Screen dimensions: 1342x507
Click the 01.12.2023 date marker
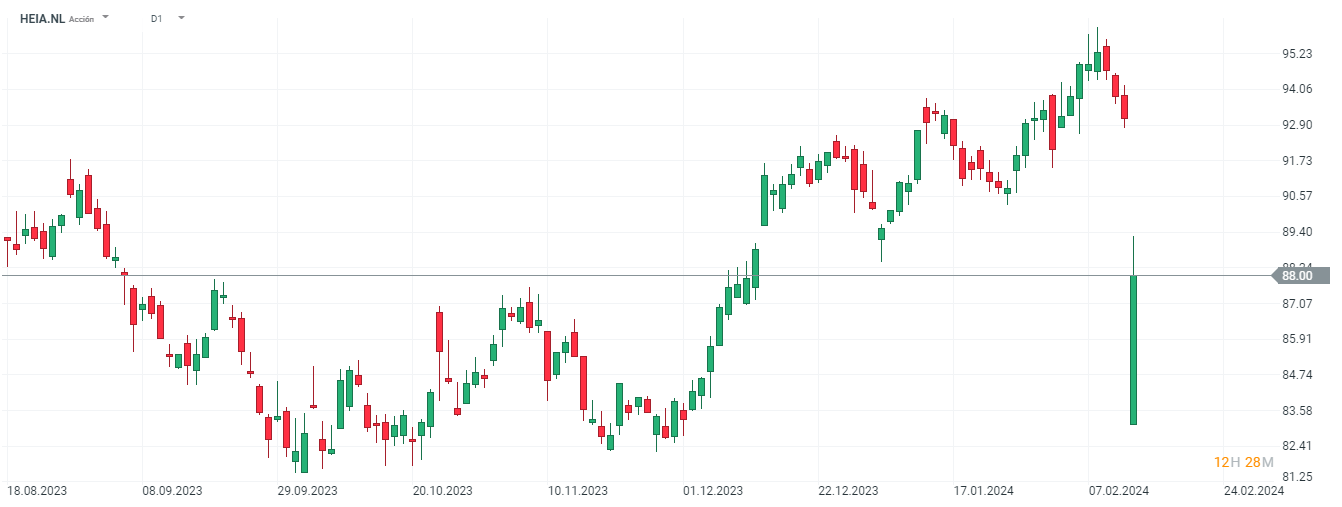click(x=713, y=491)
